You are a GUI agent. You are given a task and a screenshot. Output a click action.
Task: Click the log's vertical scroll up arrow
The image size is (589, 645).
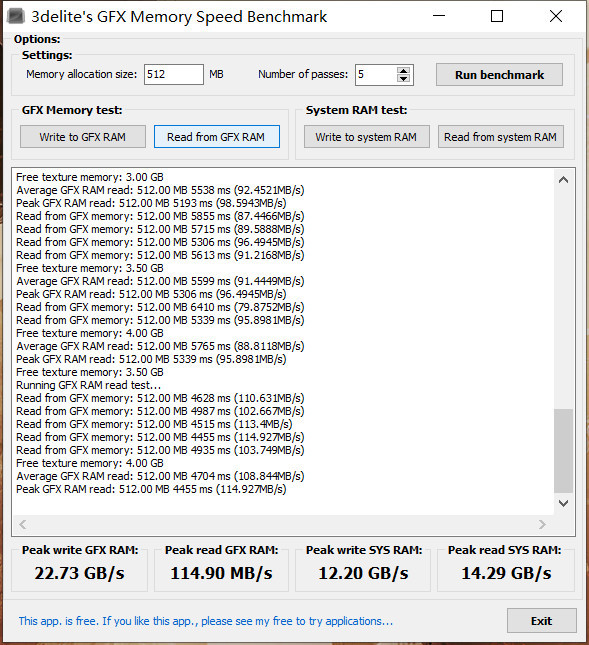pyautogui.click(x=563, y=180)
